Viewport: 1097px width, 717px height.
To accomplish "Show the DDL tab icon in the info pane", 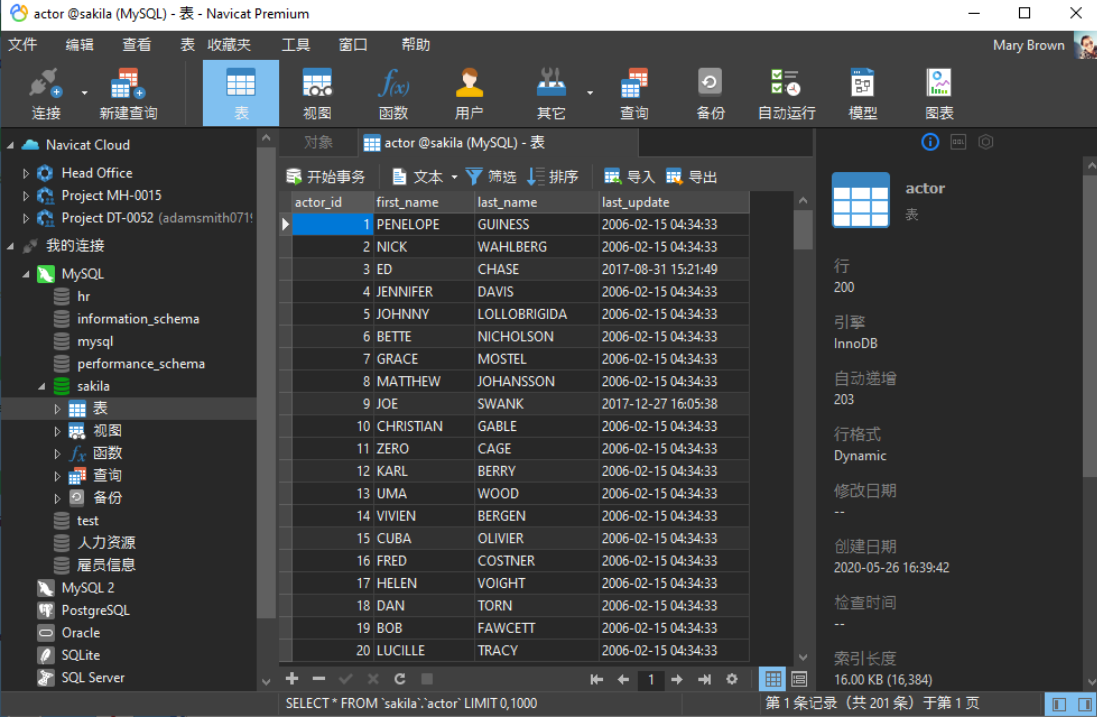I will (x=958, y=142).
